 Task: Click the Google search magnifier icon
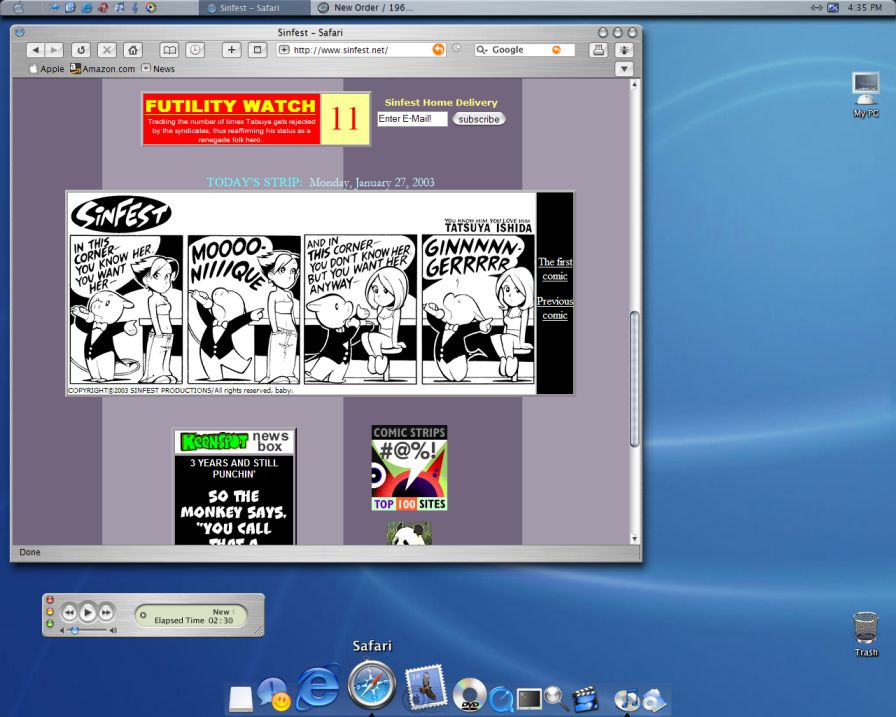coord(482,50)
